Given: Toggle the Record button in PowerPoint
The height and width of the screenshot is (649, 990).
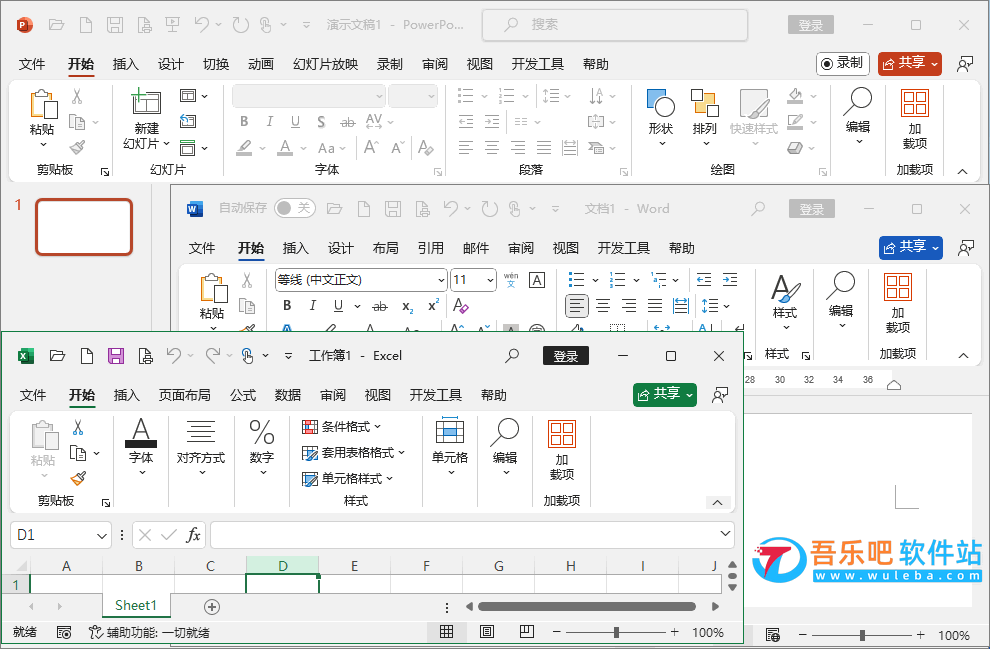Looking at the screenshot, I should [x=843, y=63].
